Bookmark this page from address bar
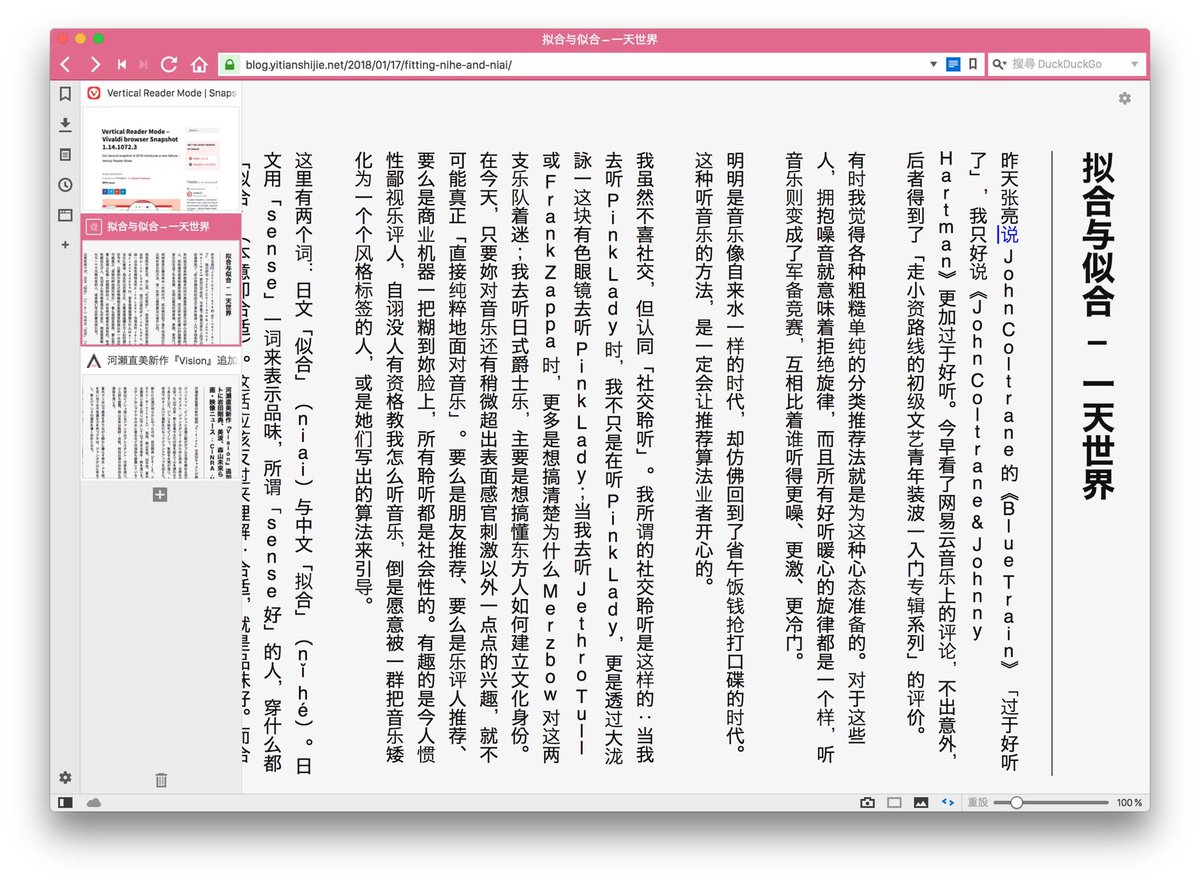Screen dimensions: 1200x883 pos(973,64)
